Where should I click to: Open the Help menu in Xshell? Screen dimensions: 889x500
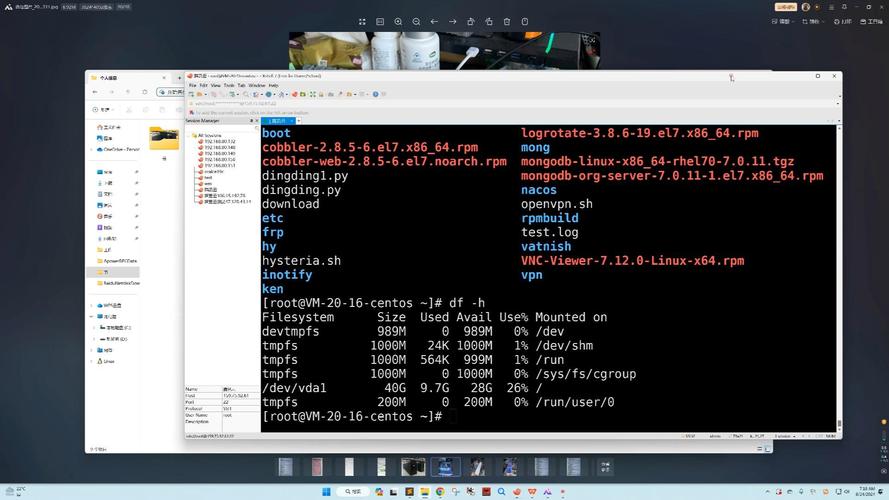[x=274, y=86]
